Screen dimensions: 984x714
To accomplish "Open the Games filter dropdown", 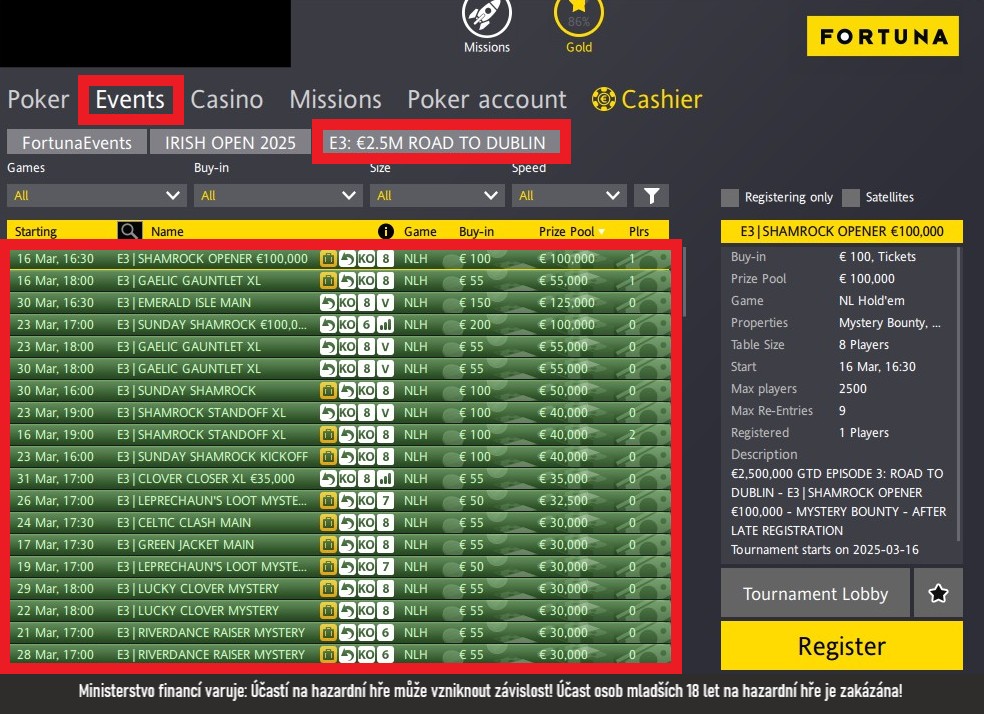I will point(97,196).
